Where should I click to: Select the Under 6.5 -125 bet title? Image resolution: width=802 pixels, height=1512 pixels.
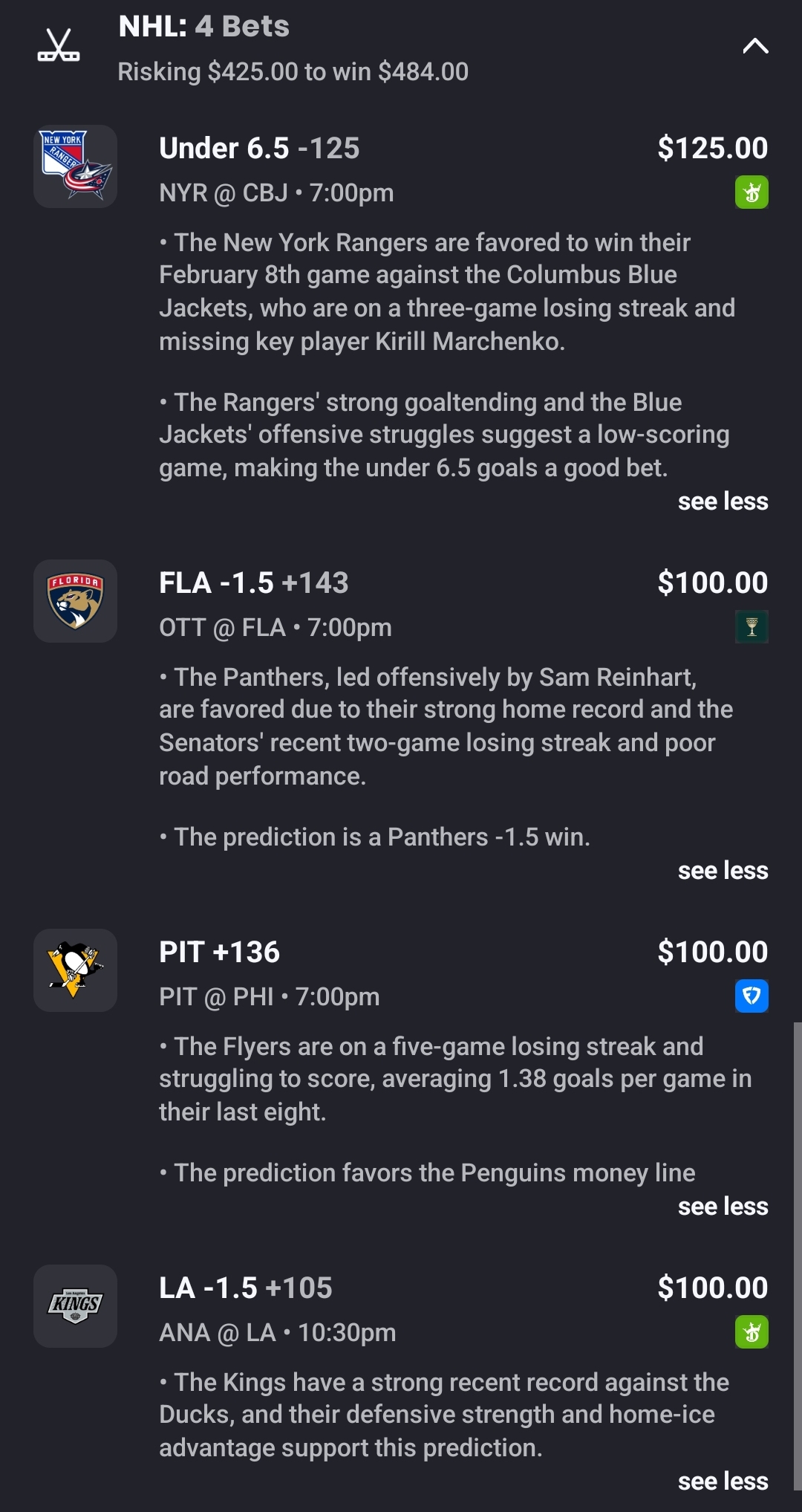pos(259,149)
